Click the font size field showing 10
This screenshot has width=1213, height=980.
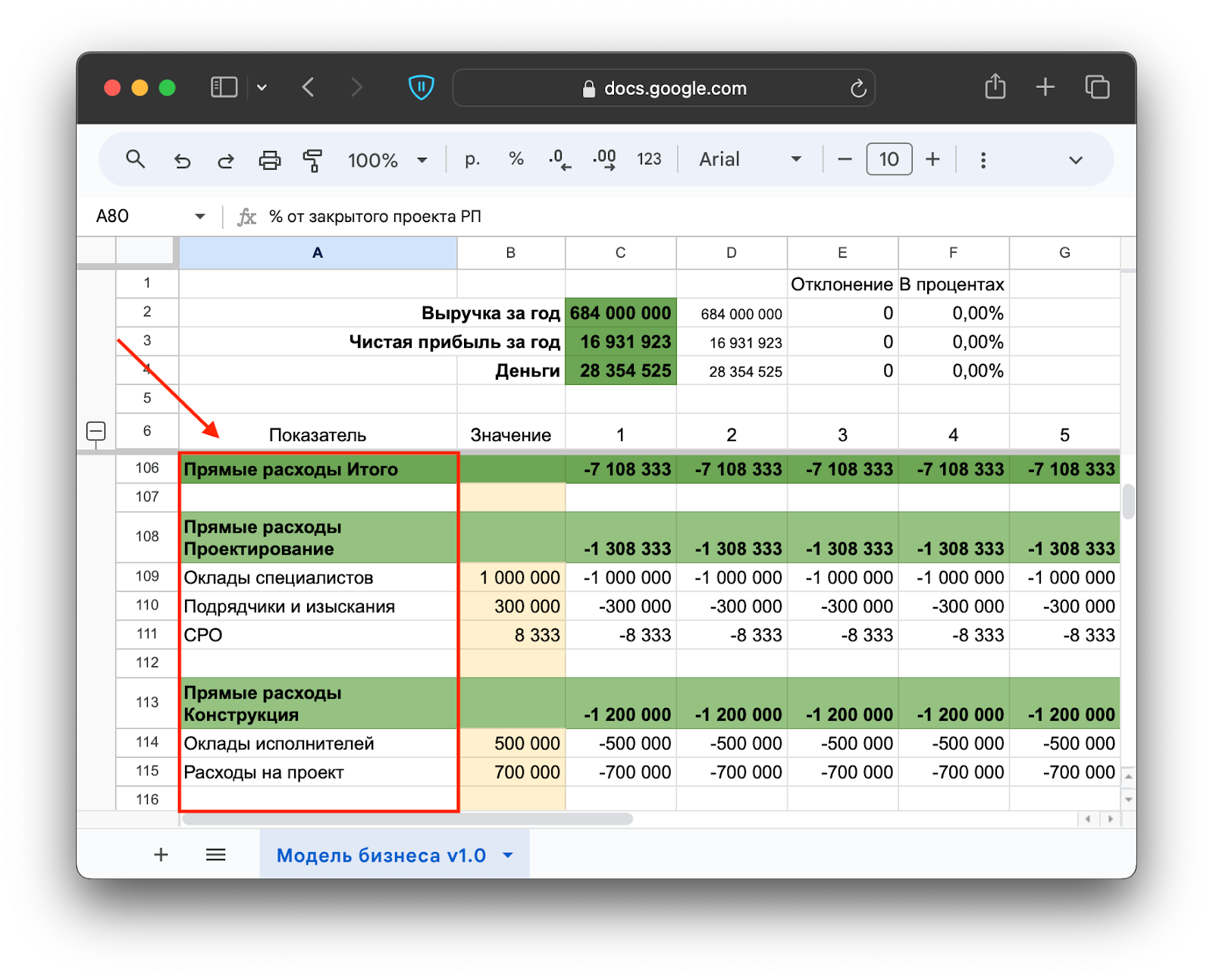point(889,160)
